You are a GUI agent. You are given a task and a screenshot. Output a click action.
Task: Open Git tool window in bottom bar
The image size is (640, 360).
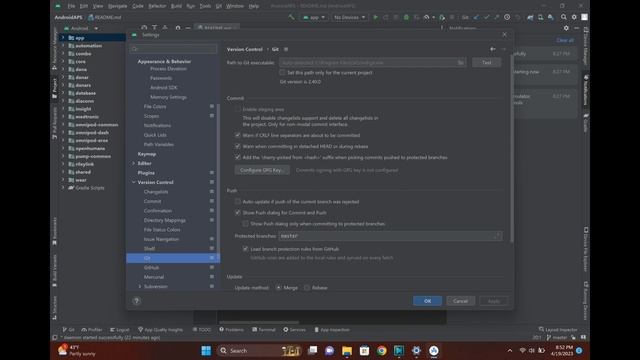pos(68,329)
